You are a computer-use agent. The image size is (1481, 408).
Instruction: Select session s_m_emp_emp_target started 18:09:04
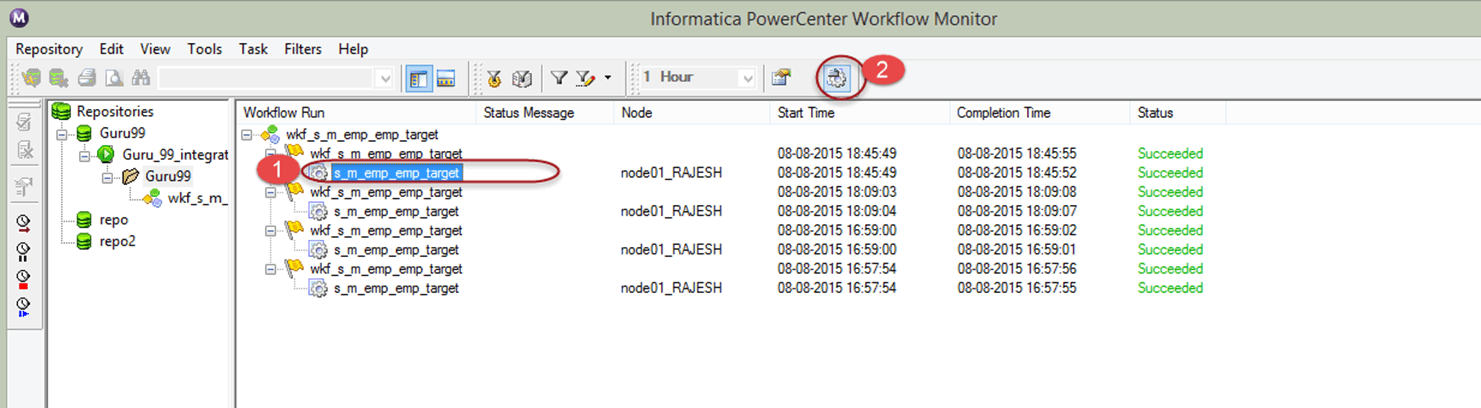(397, 212)
